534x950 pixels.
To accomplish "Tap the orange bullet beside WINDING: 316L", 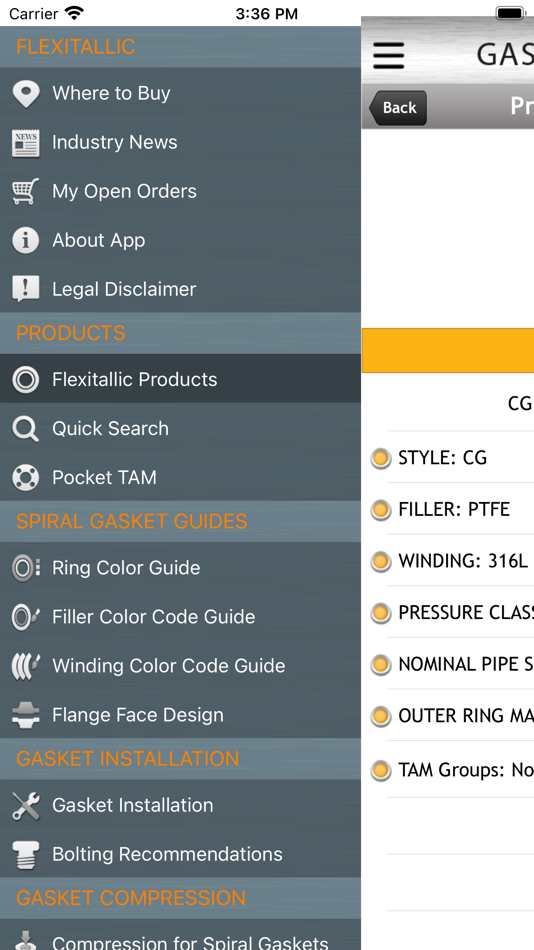I will point(381,562).
